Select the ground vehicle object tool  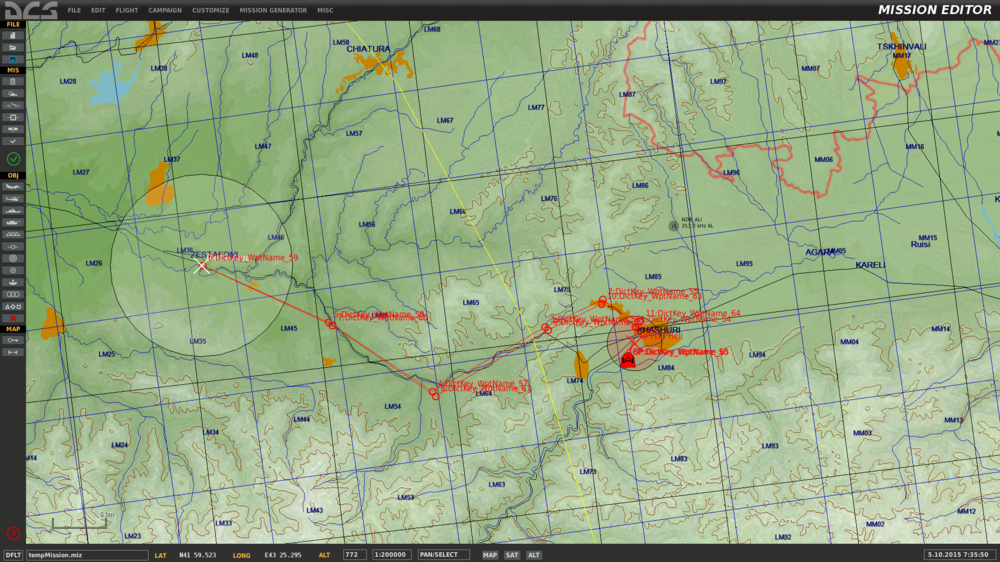[13, 223]
